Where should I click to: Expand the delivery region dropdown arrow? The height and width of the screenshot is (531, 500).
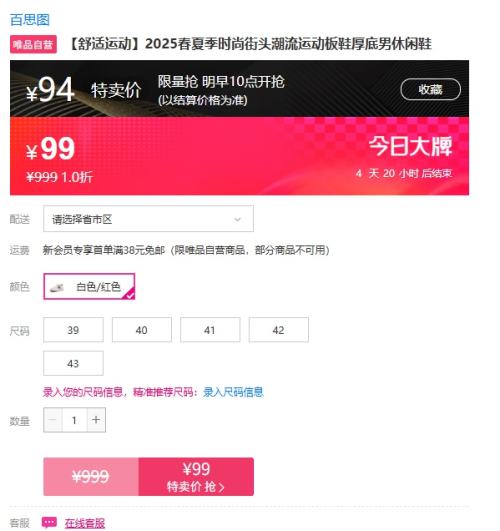click(x=237, y=219)
